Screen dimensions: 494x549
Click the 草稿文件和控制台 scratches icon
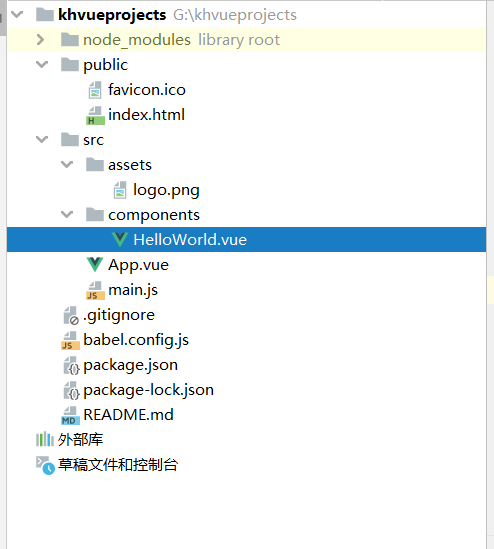click(45, 465)
